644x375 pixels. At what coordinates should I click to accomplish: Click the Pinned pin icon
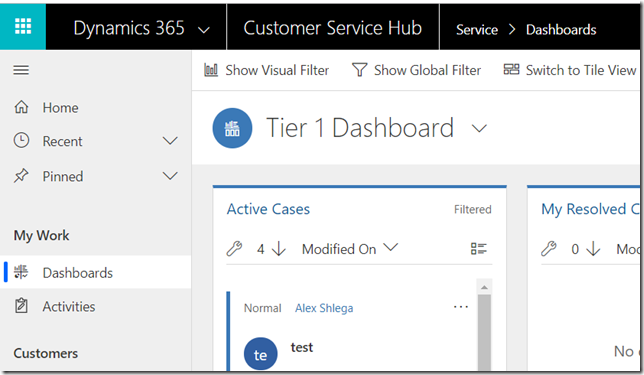pyautogui.click(x=21, y=176)
